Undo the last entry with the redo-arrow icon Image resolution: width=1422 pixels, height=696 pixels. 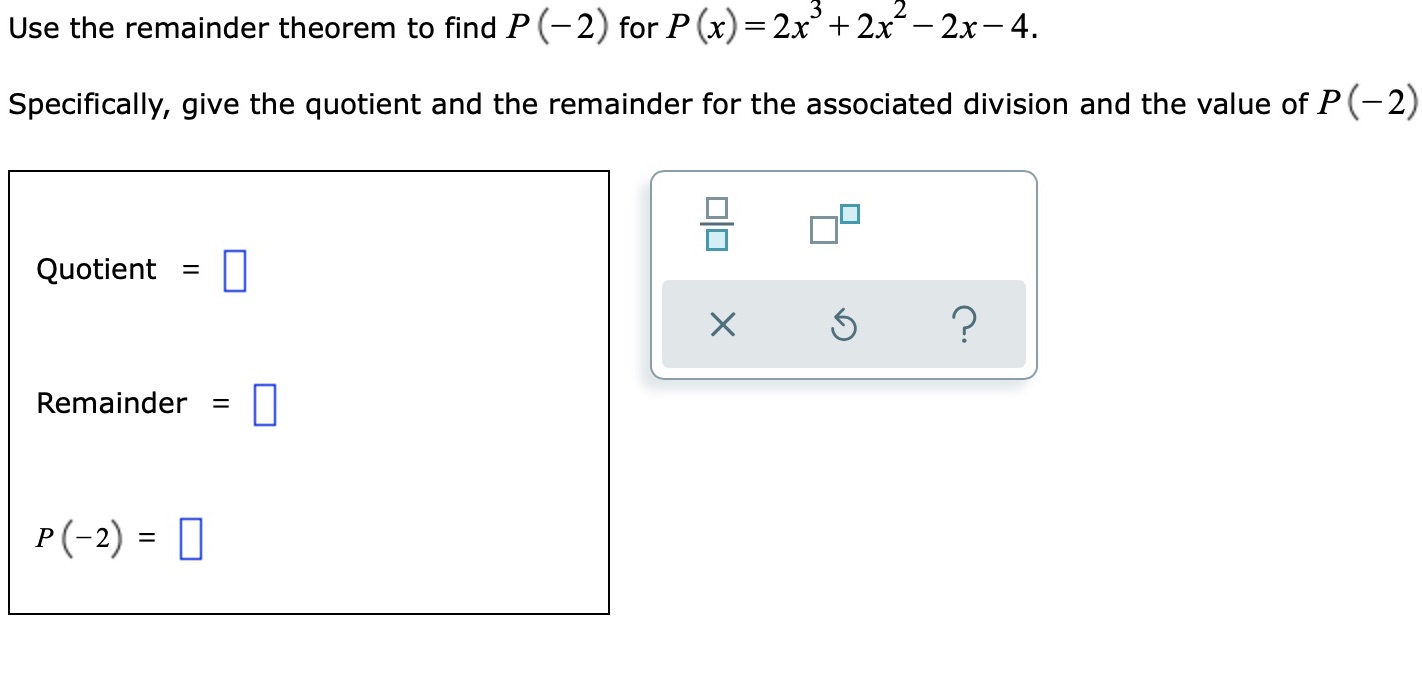[842, 324]
